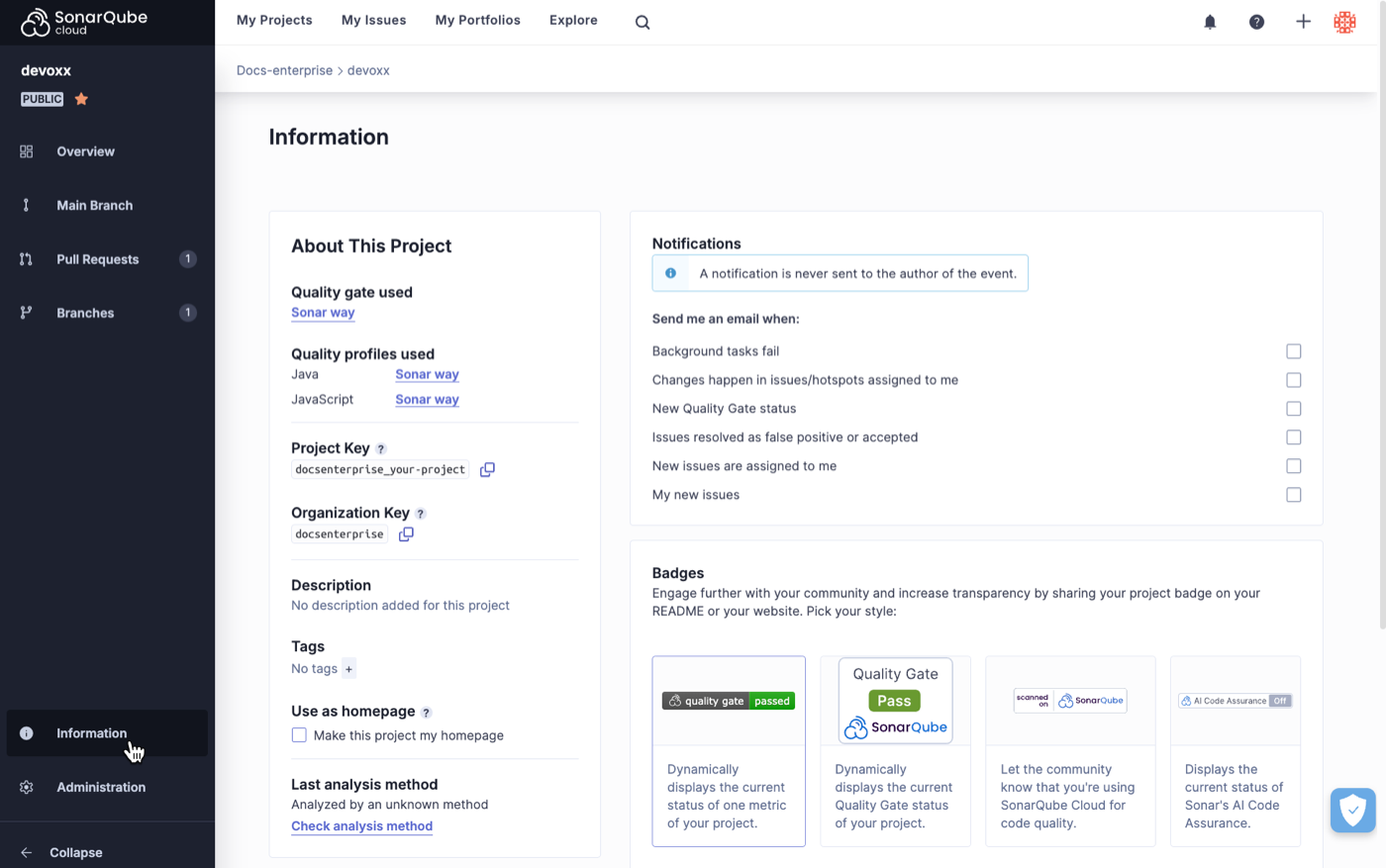Image resolution: width=1386 pixels, height=868 pixels.
Task: Open the user avatar menu
Action: pos(1344,22)
